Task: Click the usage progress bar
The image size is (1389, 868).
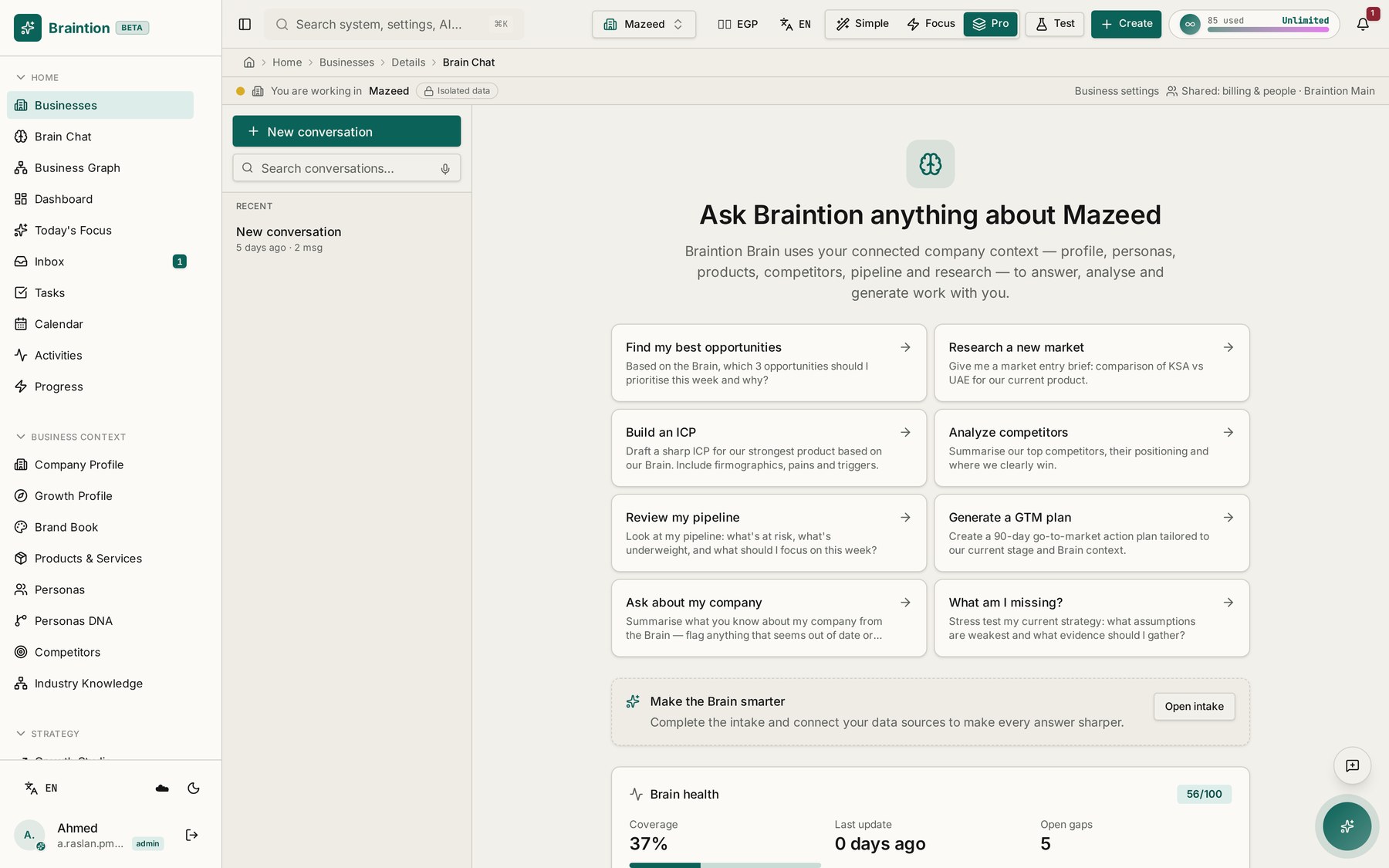Action: [x=1268, y=29]
